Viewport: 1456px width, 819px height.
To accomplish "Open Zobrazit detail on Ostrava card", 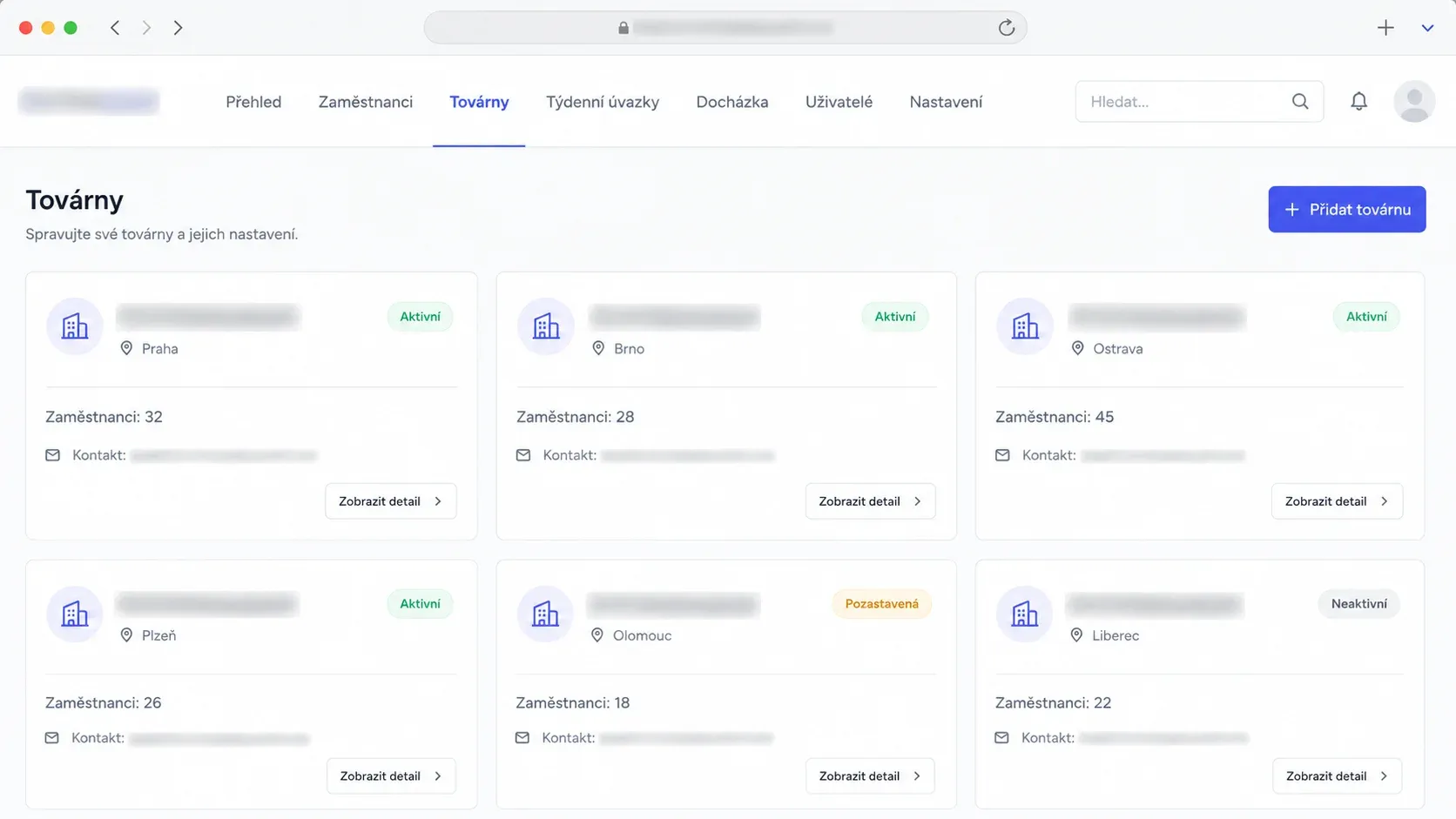I will 1337,501.
